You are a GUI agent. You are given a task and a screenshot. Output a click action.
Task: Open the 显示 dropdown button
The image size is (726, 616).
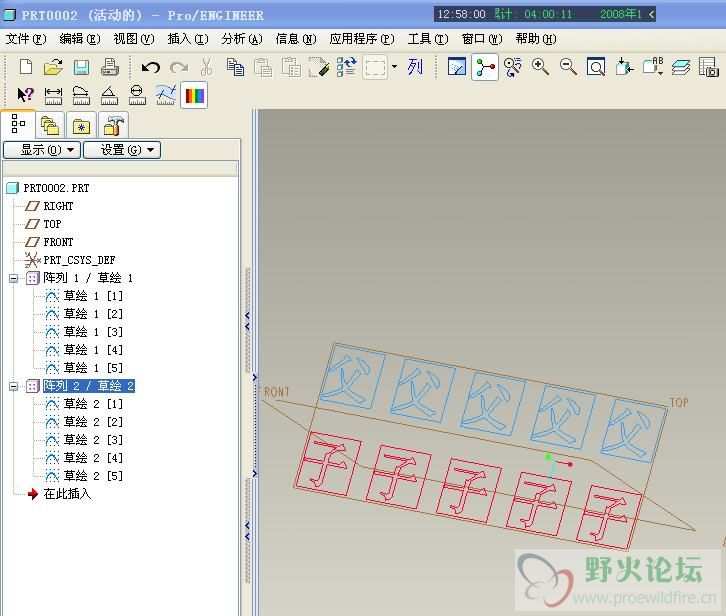click(42, 150)
